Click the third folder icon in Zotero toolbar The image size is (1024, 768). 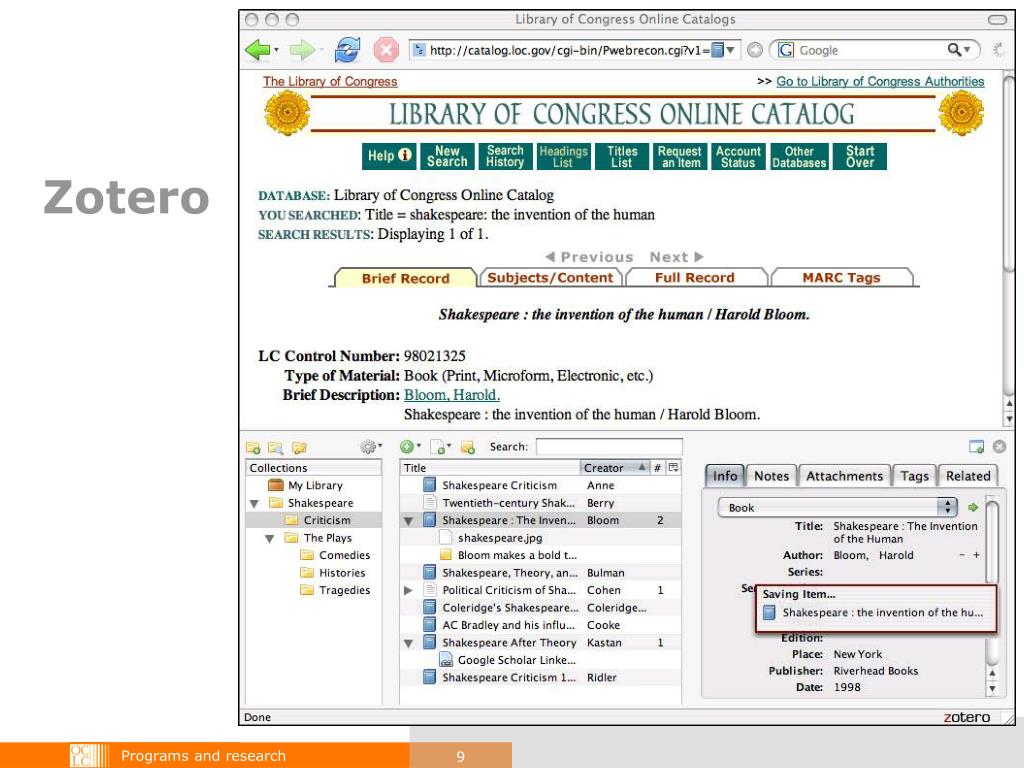(x=299, y=448)
